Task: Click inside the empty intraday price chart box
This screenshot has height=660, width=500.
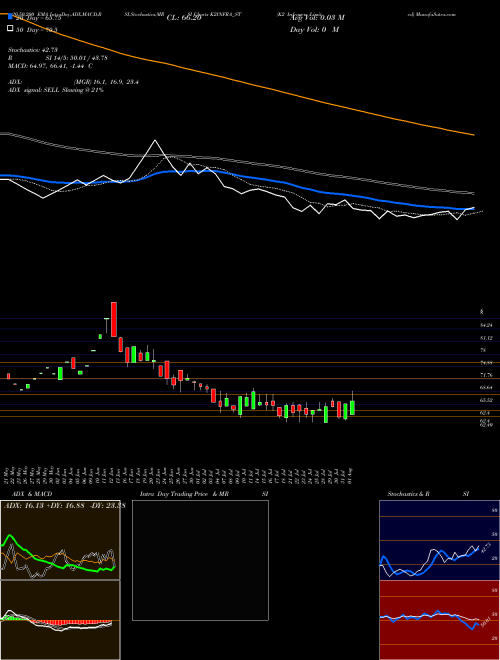Action: (x=200, y=560)
